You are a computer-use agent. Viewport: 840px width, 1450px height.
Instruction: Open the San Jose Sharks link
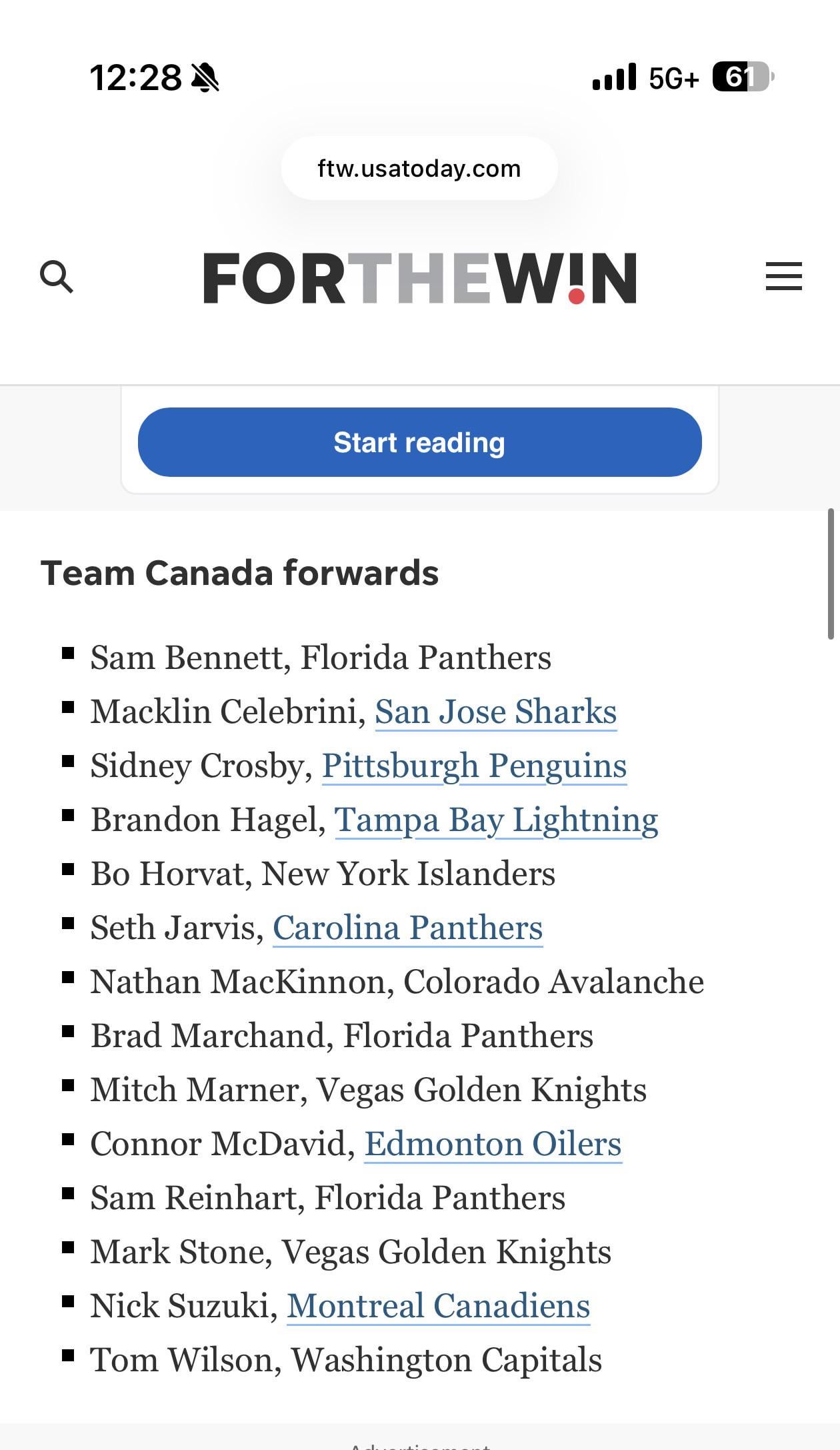point(495,712)
